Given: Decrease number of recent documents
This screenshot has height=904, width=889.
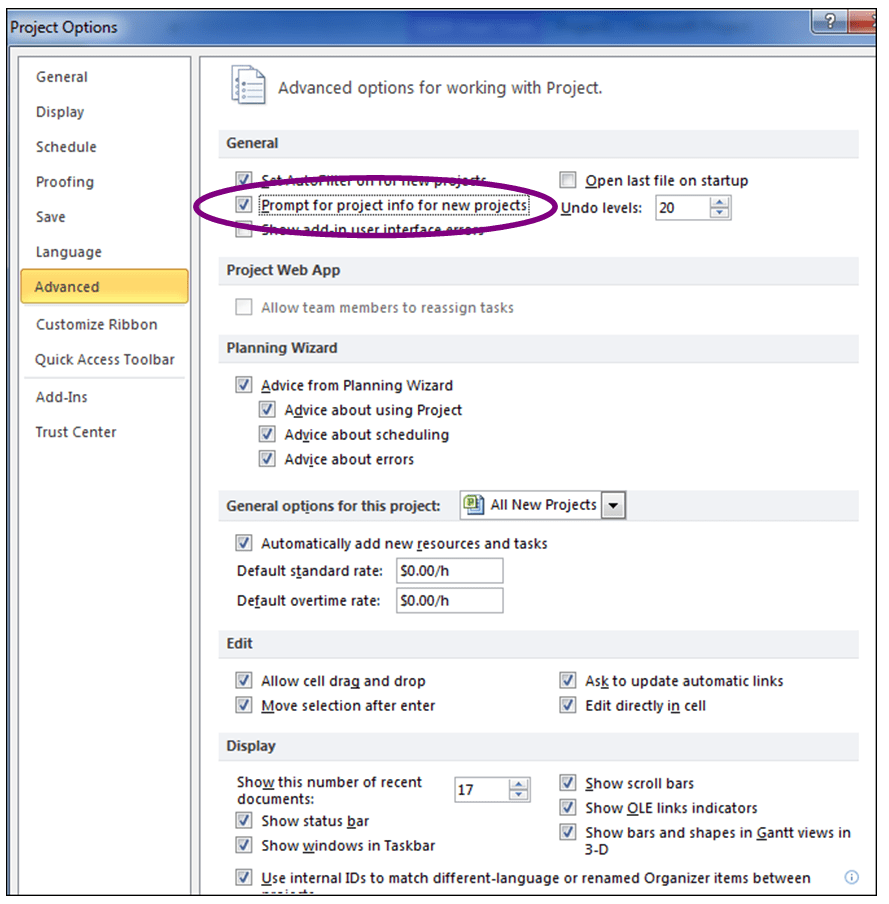Looking at the screenshot, I should point(519,794).
